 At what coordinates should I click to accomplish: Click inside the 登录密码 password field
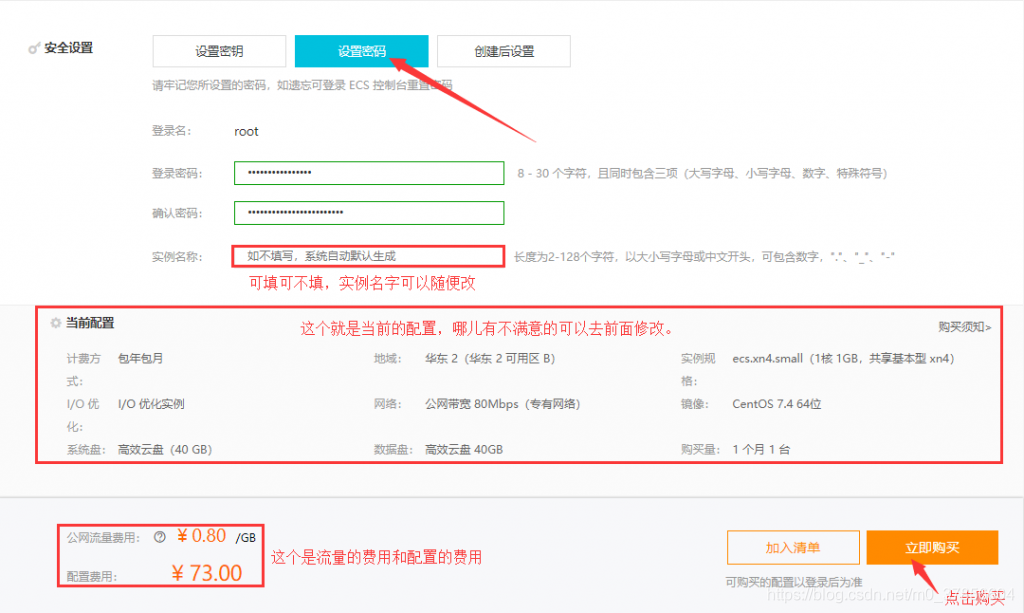click(368, 172)
